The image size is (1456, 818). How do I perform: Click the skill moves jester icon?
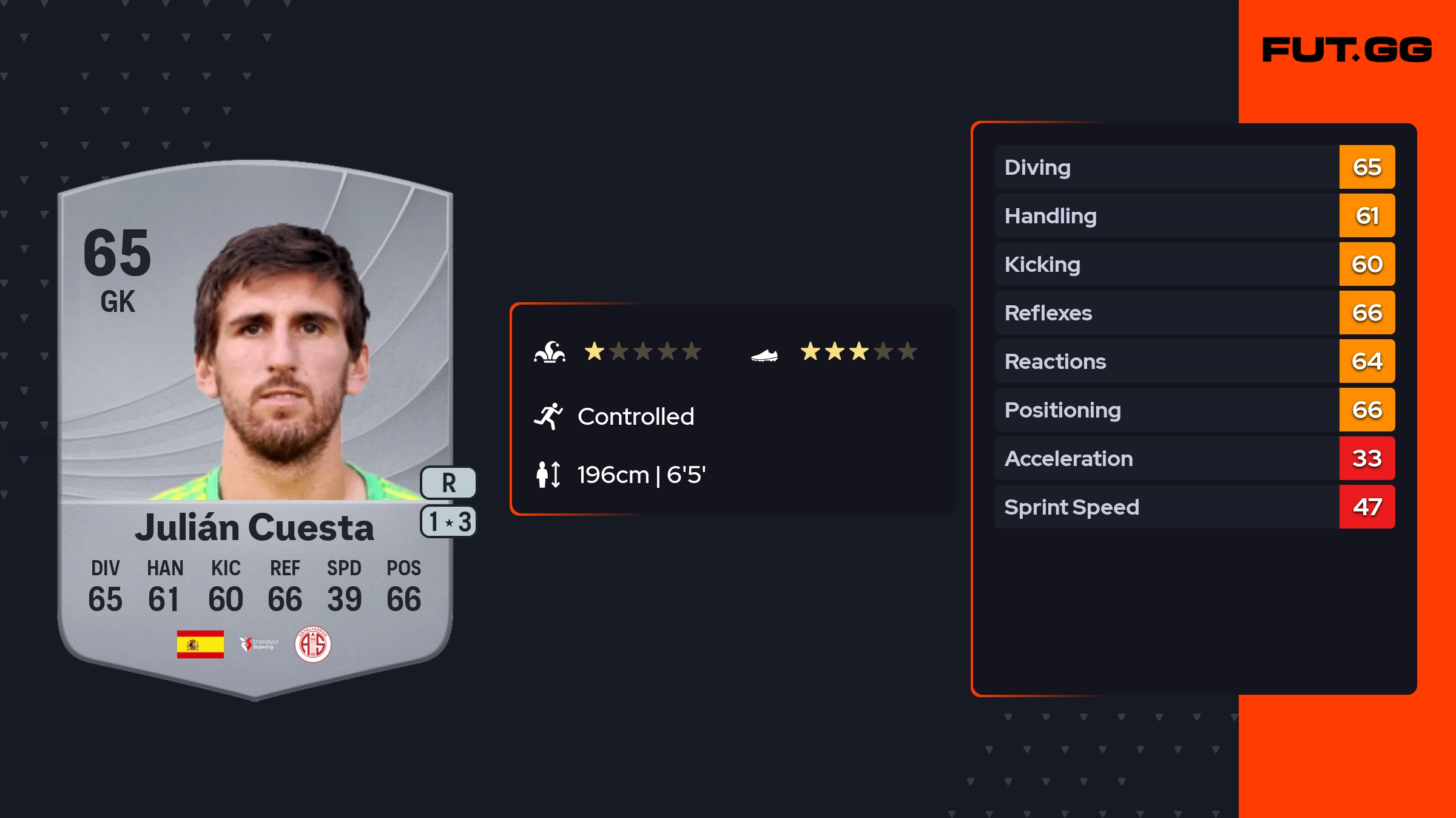pos(550,352)
